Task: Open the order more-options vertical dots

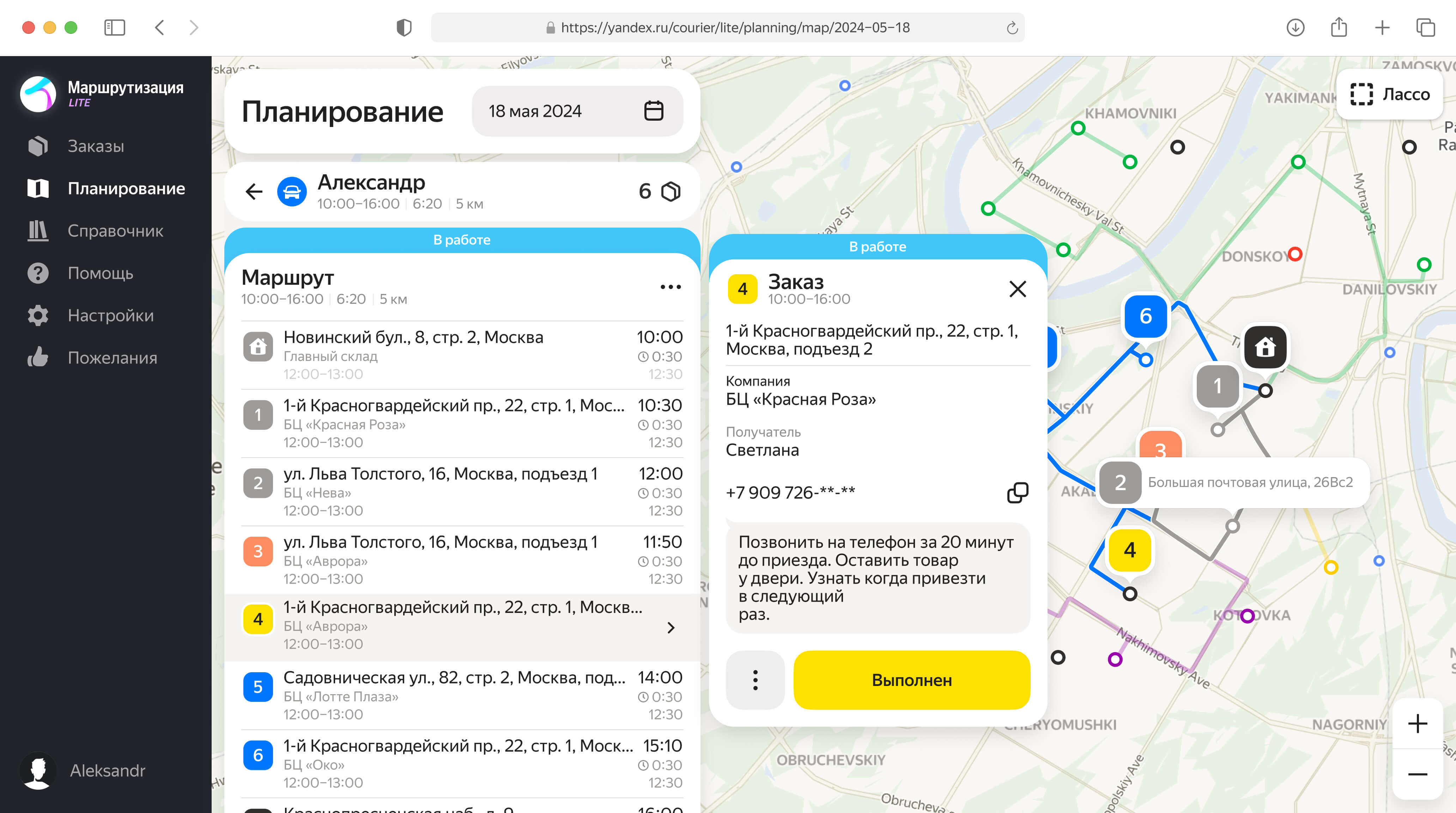Action: (x=755, y=680)
